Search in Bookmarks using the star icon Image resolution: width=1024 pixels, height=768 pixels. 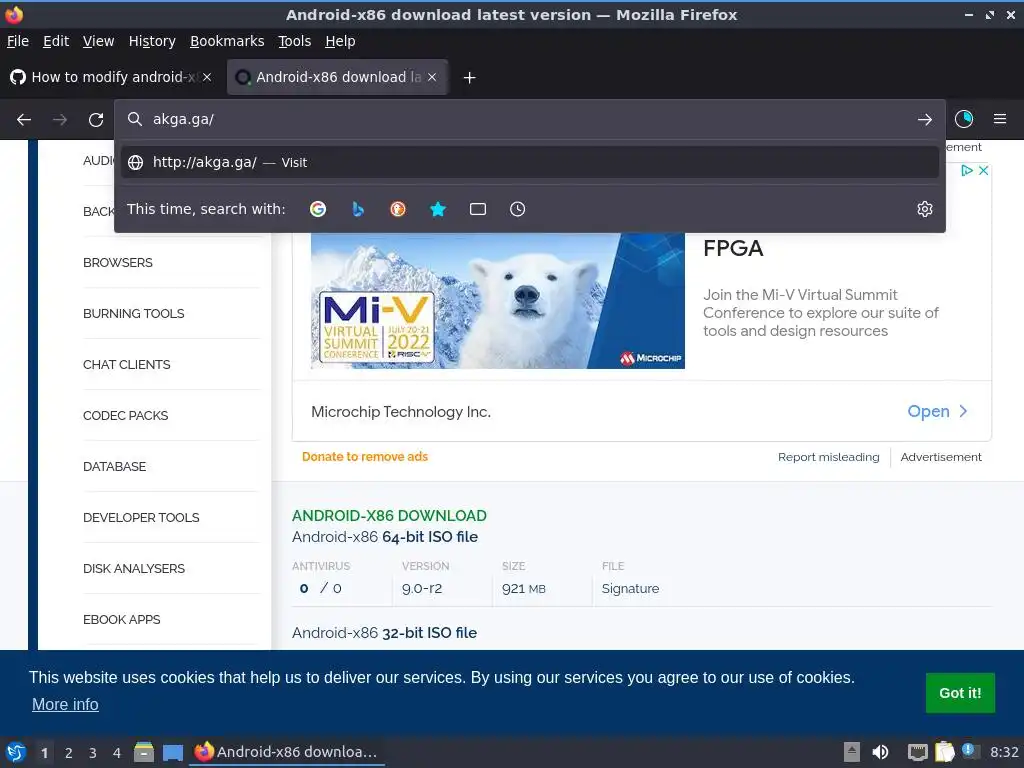(438, 209)
